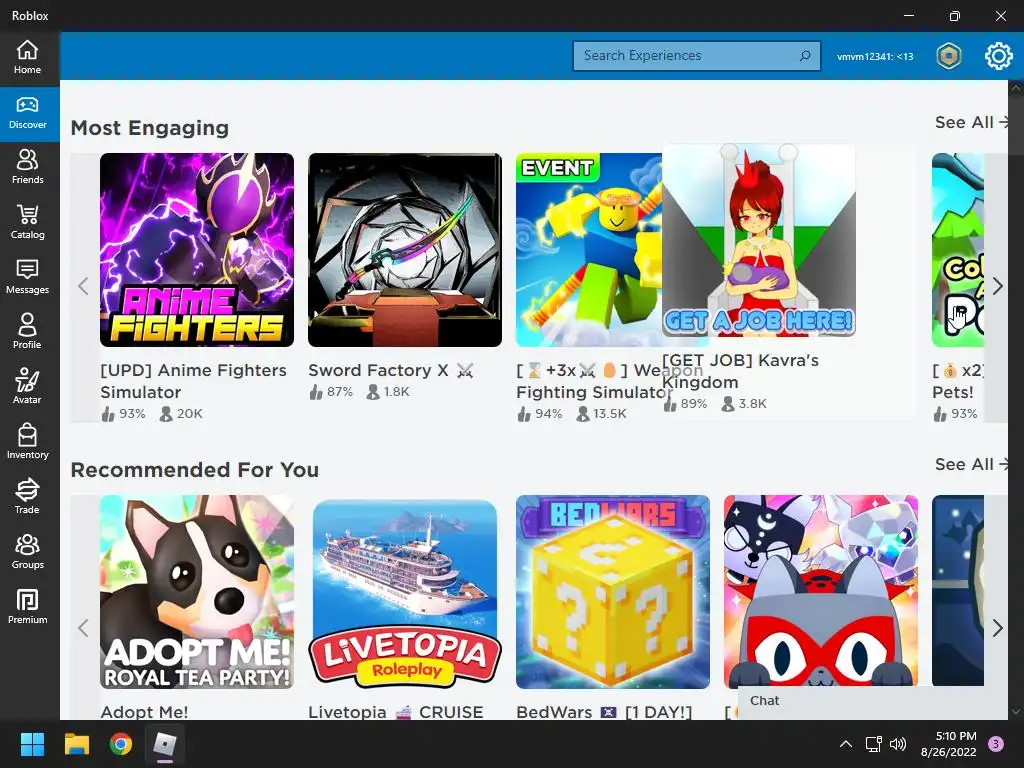
Task: Click '[GET JOB] Kavra's Kingdom' title
Action: click(741, 371)
